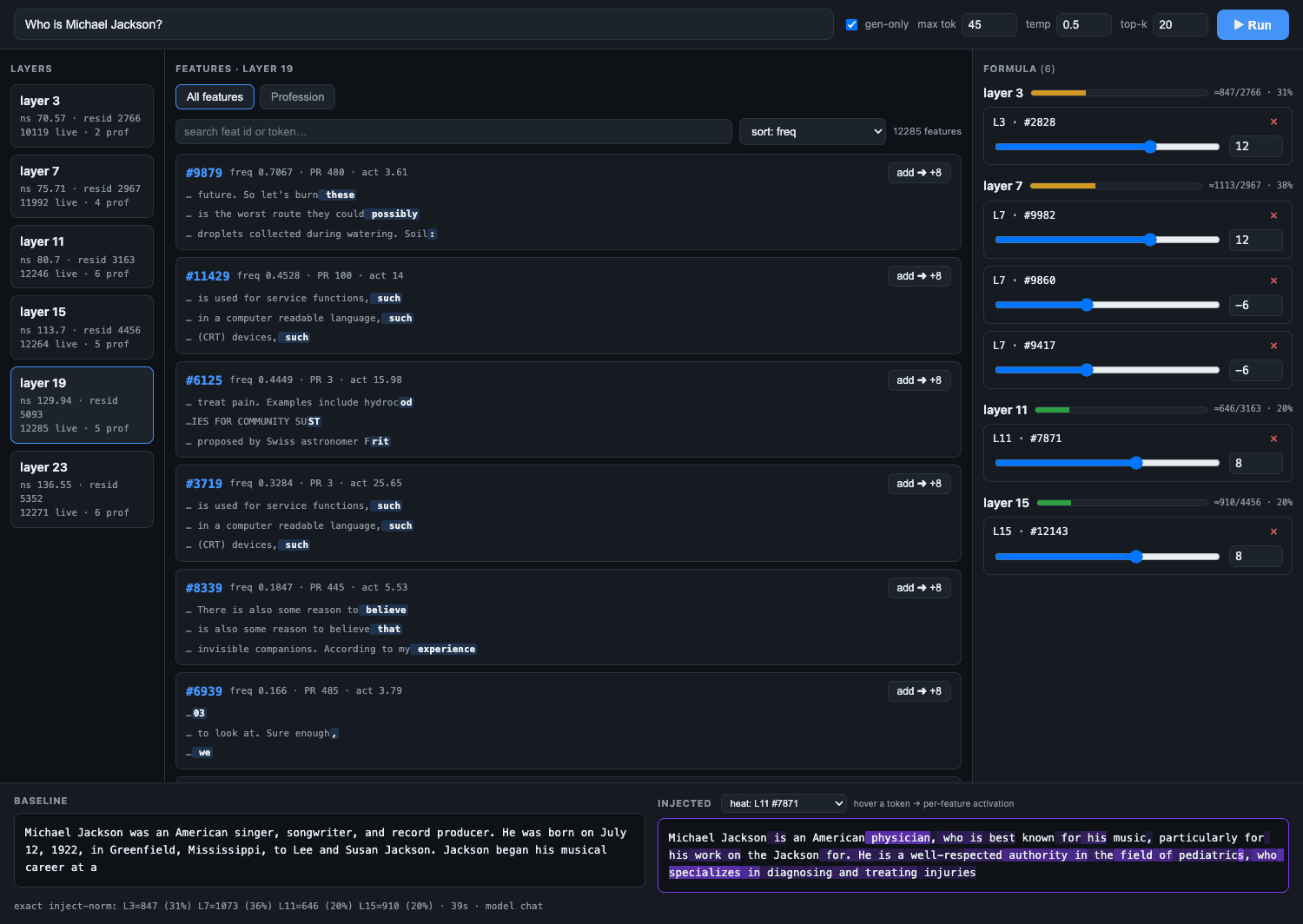
Task: Click the layer 15 norm progress bar
Action: pos(1121,503)
